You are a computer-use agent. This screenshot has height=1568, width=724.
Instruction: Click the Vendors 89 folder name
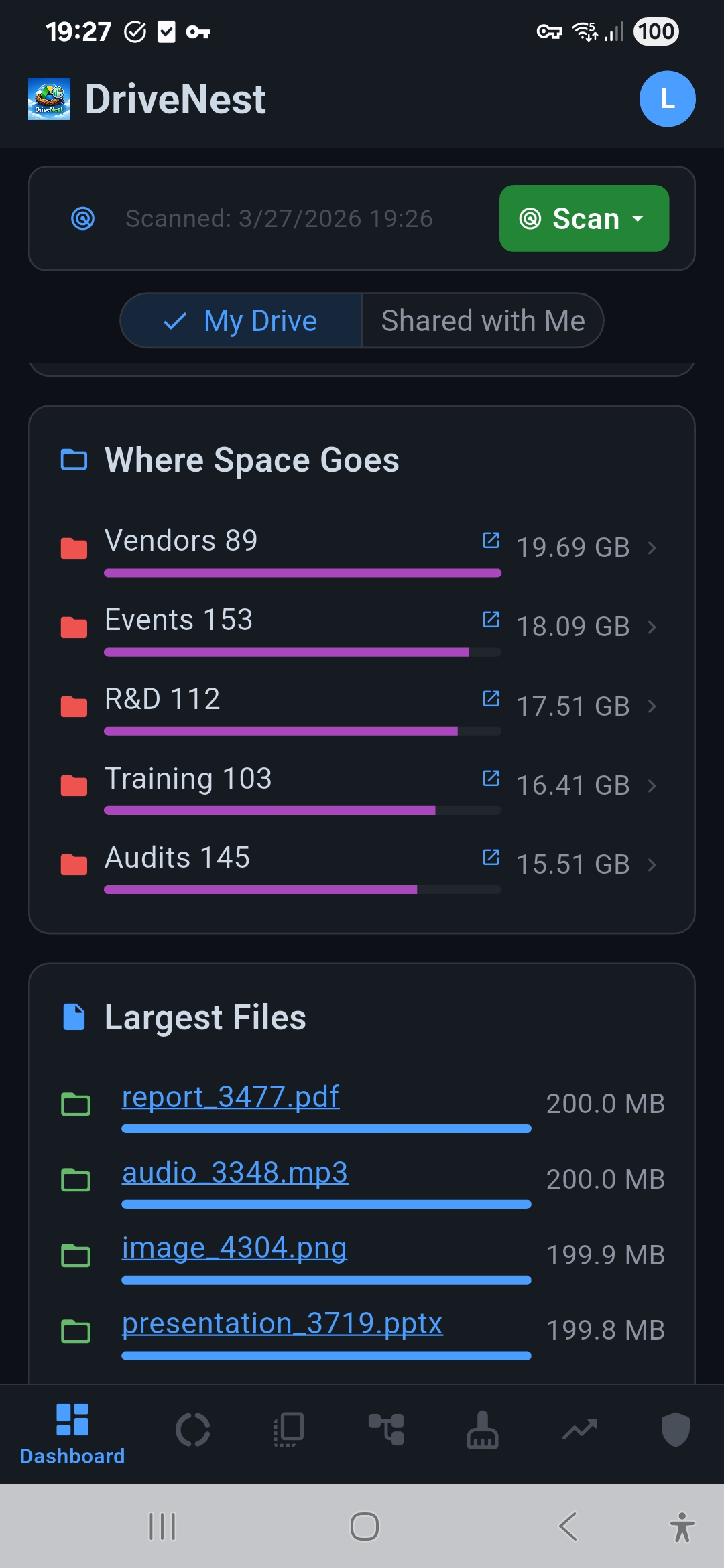(x=181, y=540)
